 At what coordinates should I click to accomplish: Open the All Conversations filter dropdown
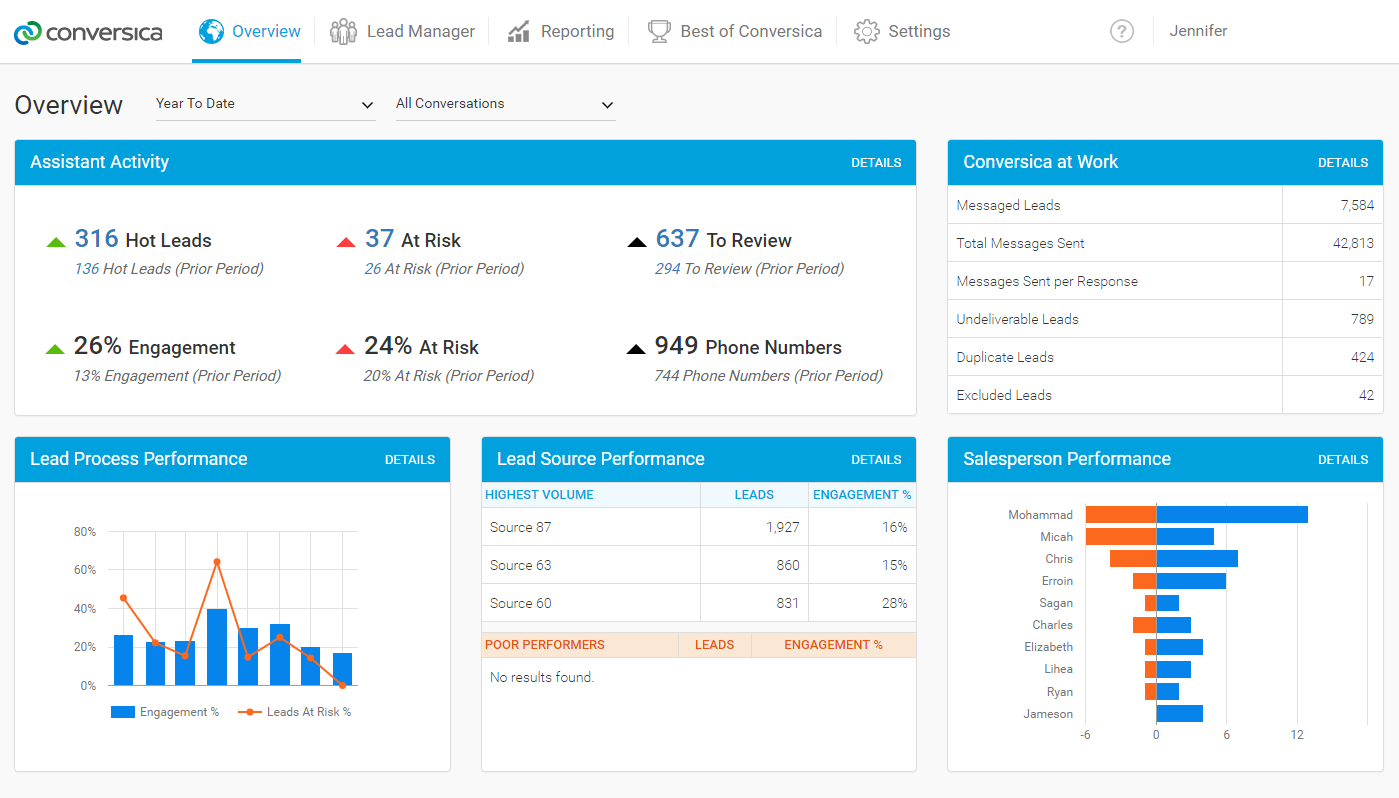[505, 104]
